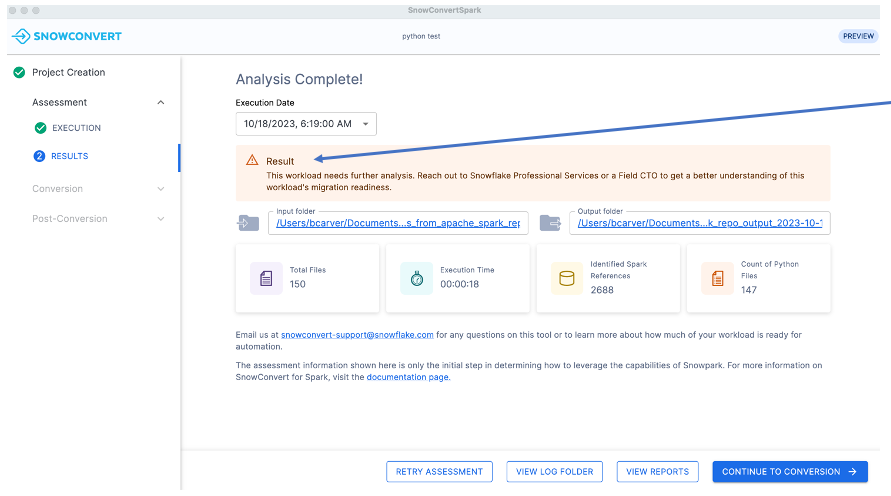
Task: Select the EXECUTION step in sidebar
Action: click(x=76, y=128)
